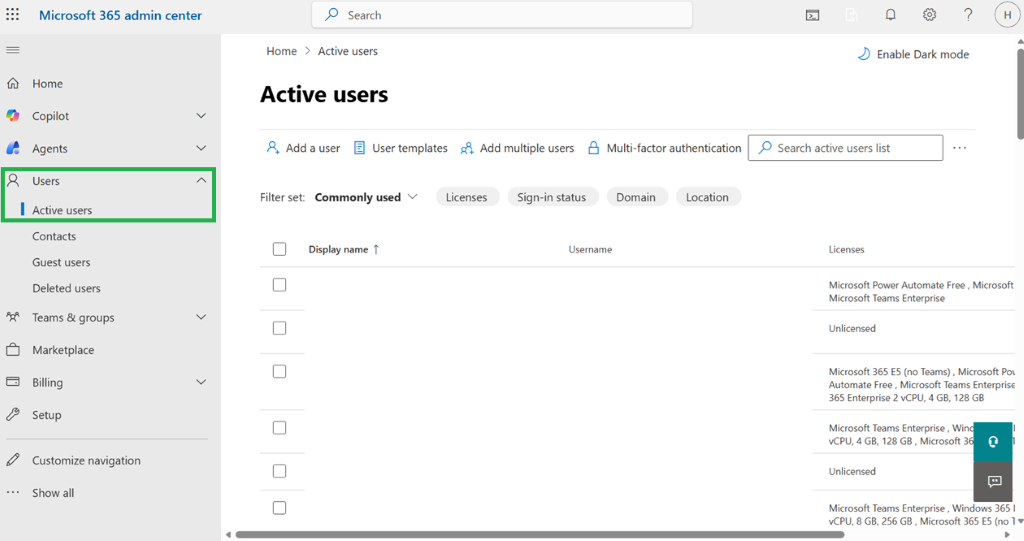Click the Customize navigation pencil icon
This screenshot has width=1024, height=541.
(x=12, y=460)
